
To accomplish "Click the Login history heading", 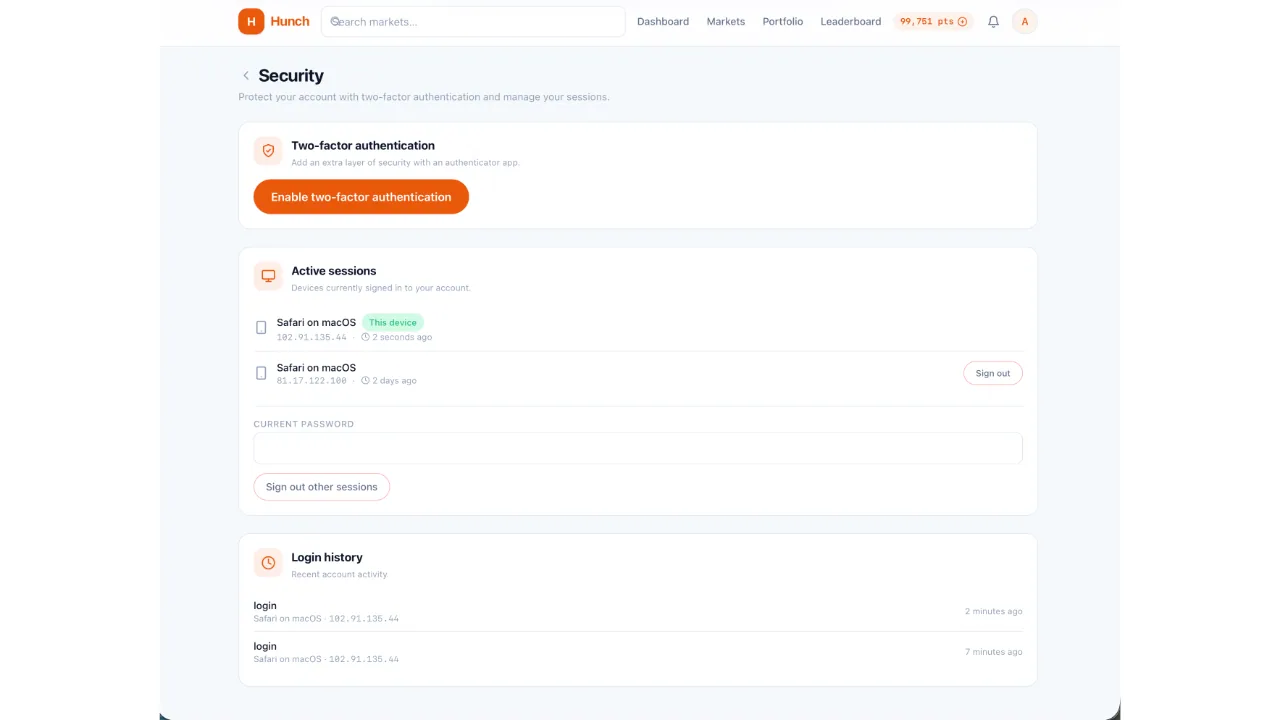I will [327, 557].
